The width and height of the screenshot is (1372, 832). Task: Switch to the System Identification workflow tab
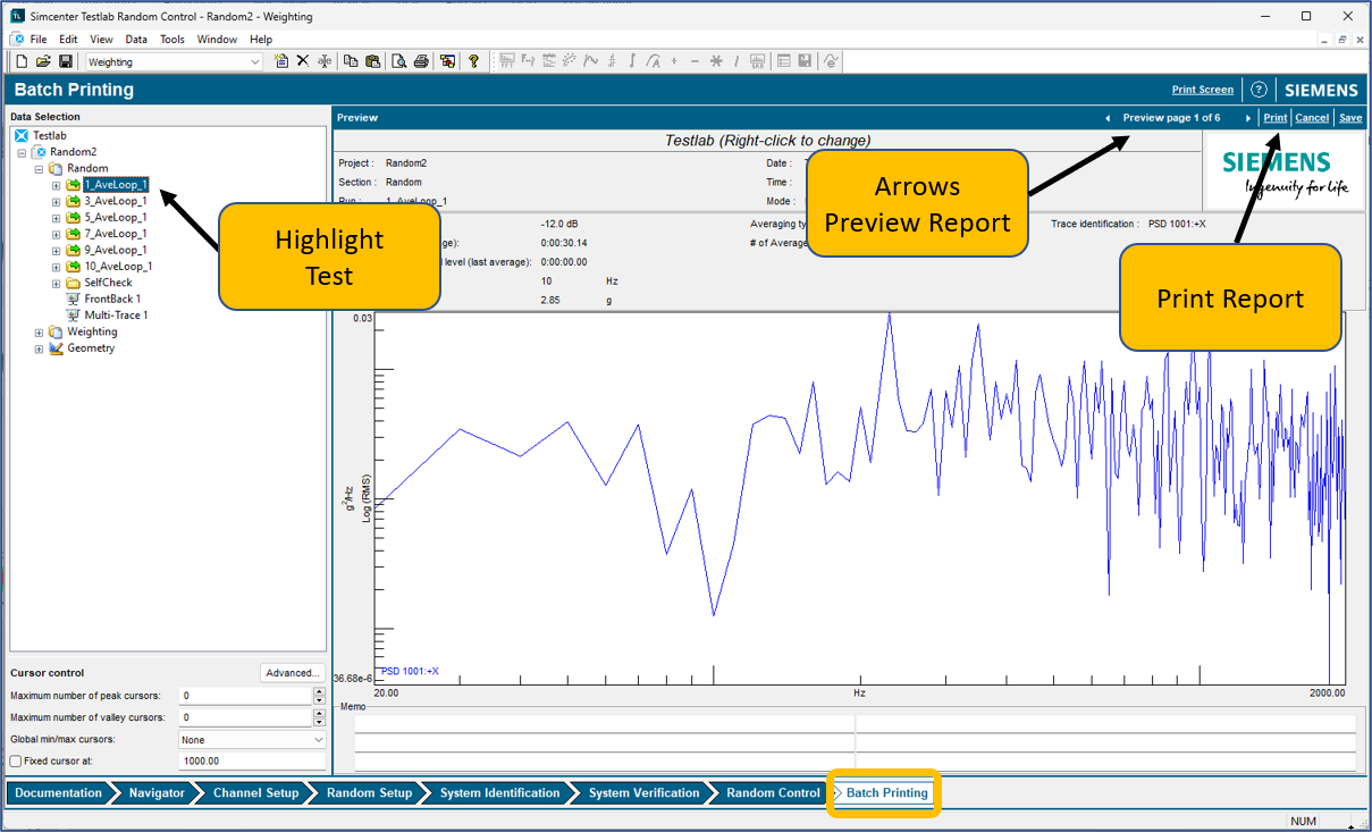(x=500, y=793)
